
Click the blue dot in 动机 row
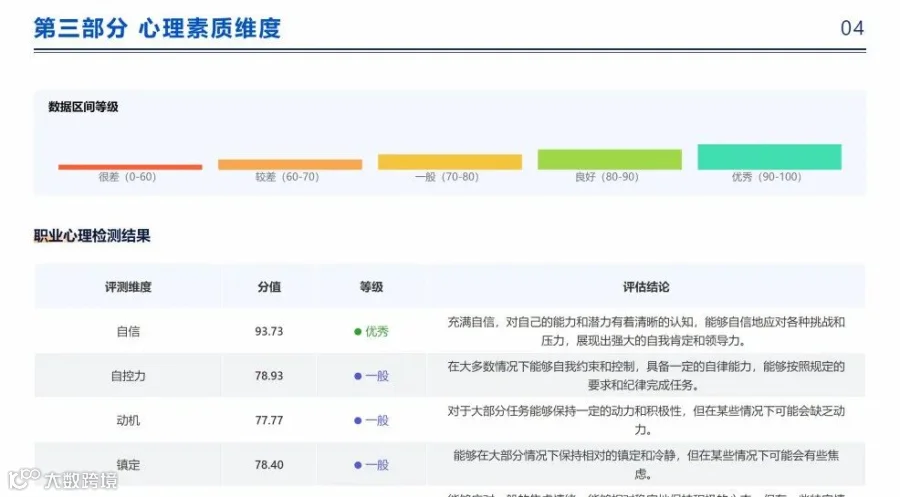pyautogui.click(x=358, y=421)
